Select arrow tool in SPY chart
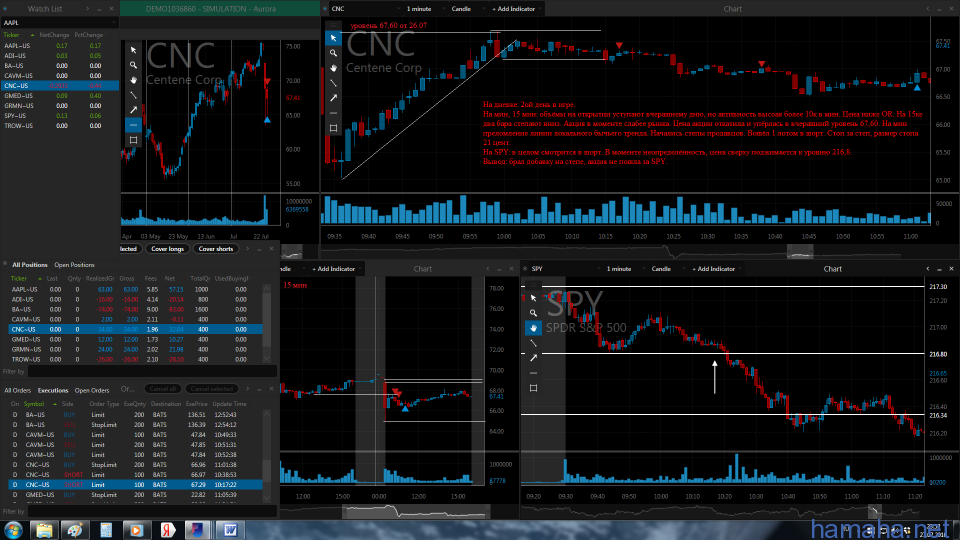 point(533,358)
